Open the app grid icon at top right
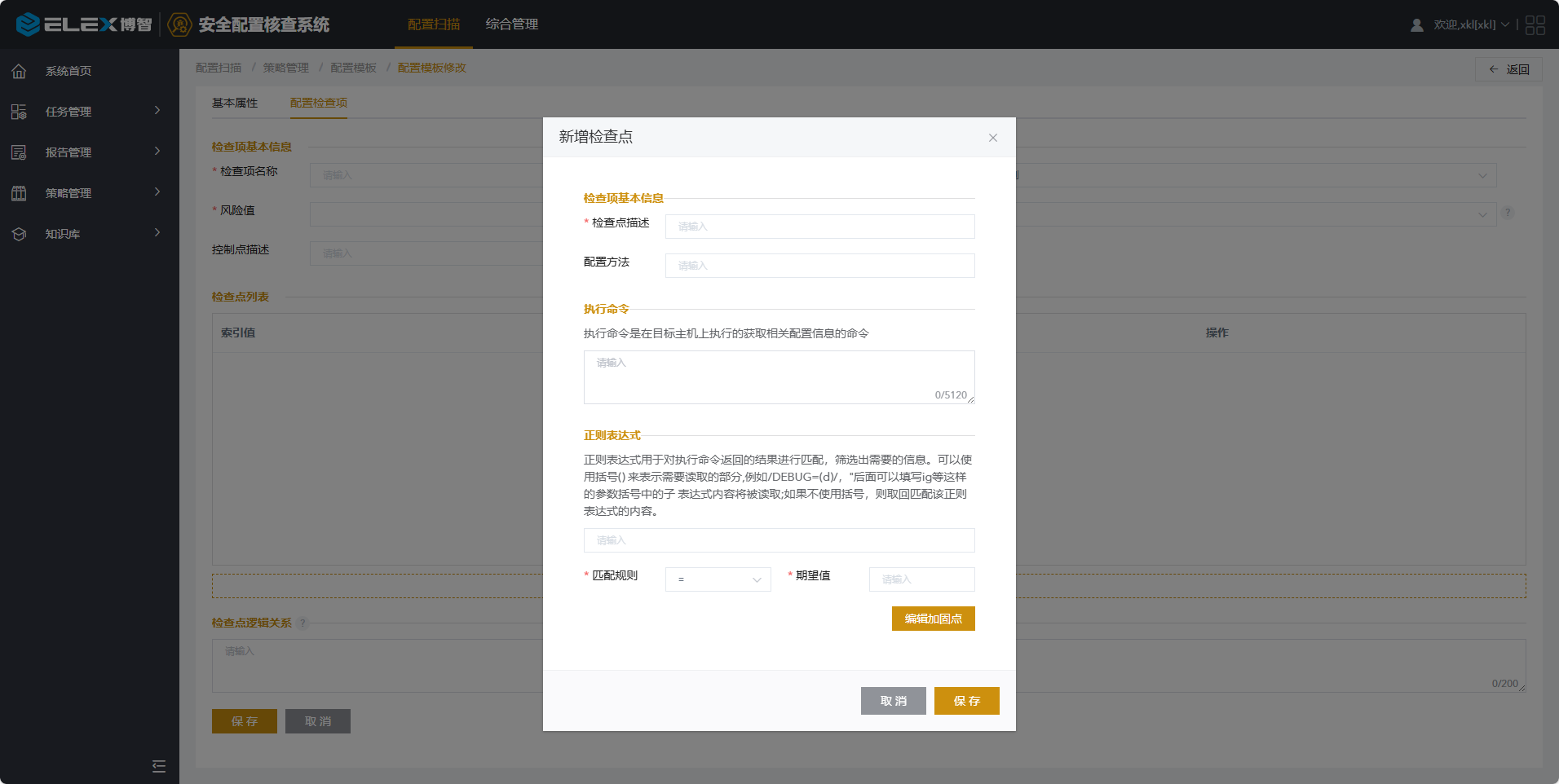This screenshot has width=1559, height=784. click(x=1535, y=25)
